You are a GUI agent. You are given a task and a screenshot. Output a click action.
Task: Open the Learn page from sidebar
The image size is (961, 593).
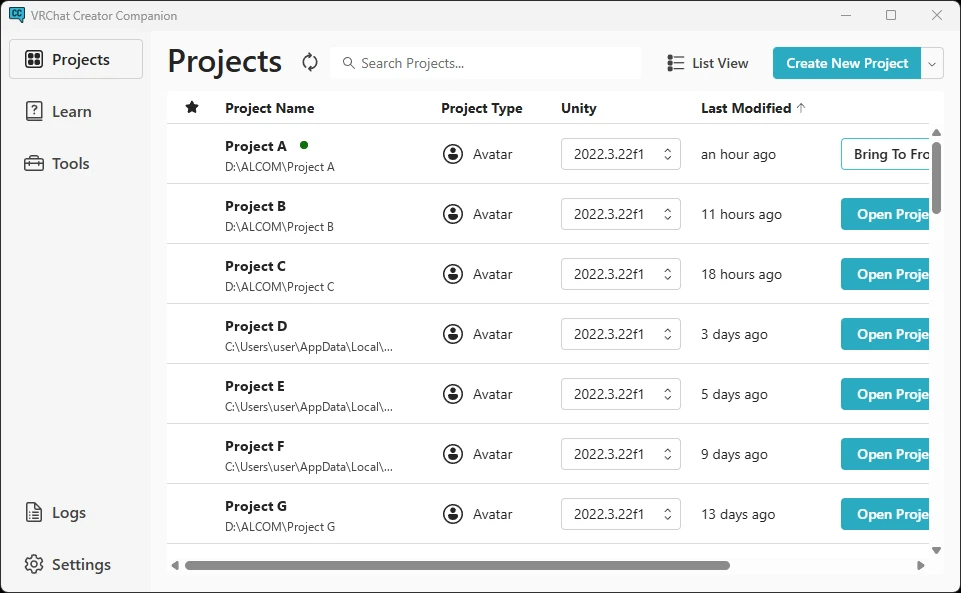[76, 111]
